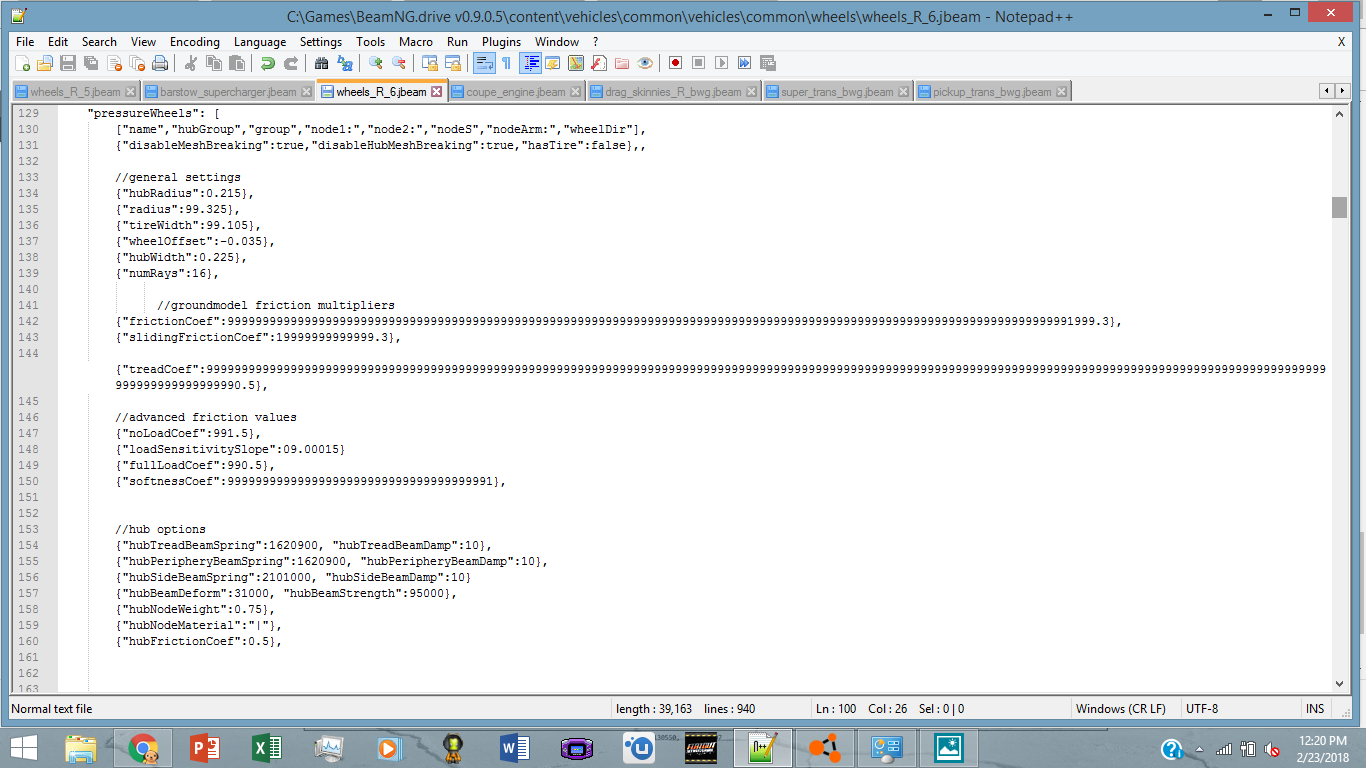Open the Search menu
The width and height of the screenshot is (1366, 768).
pos(99,42)
